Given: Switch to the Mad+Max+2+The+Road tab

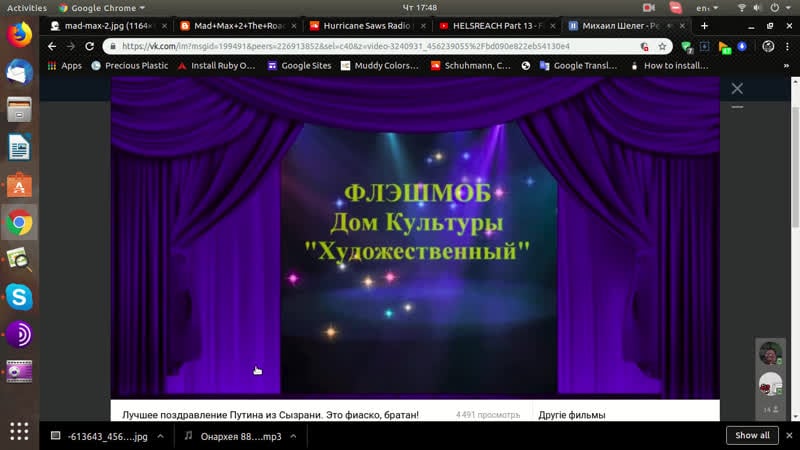Looking at the screenshot, I should coord(238,26).
